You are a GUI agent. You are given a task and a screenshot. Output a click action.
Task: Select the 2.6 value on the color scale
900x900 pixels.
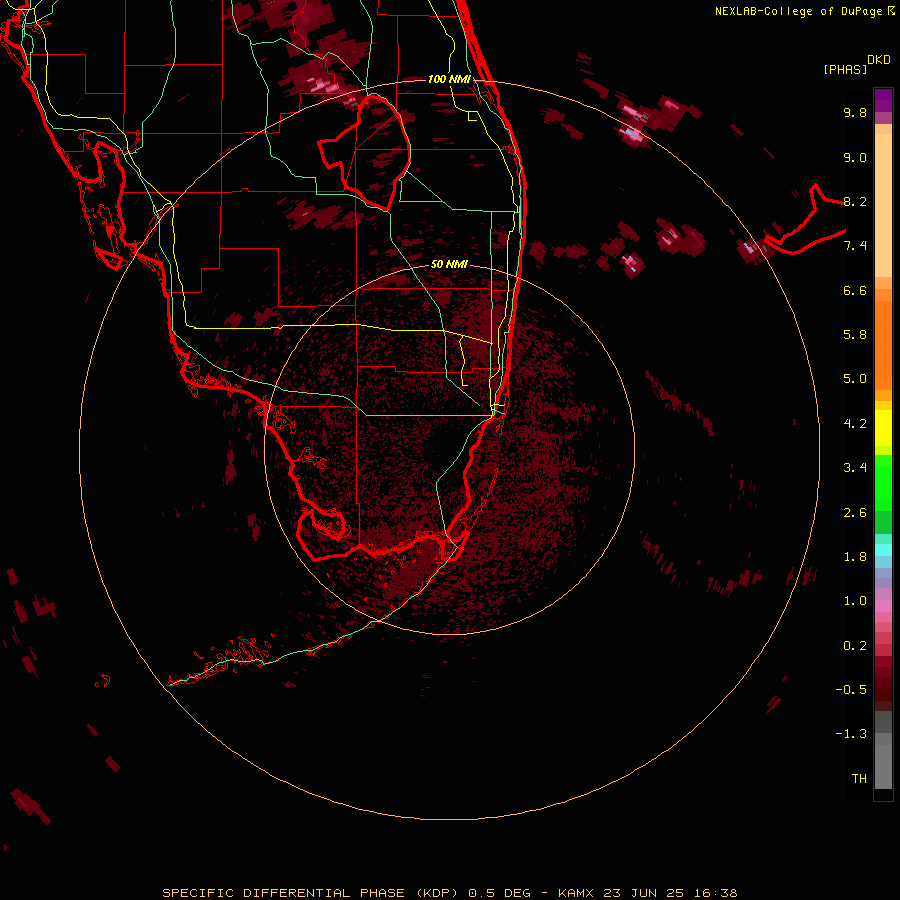click(855, 513)
